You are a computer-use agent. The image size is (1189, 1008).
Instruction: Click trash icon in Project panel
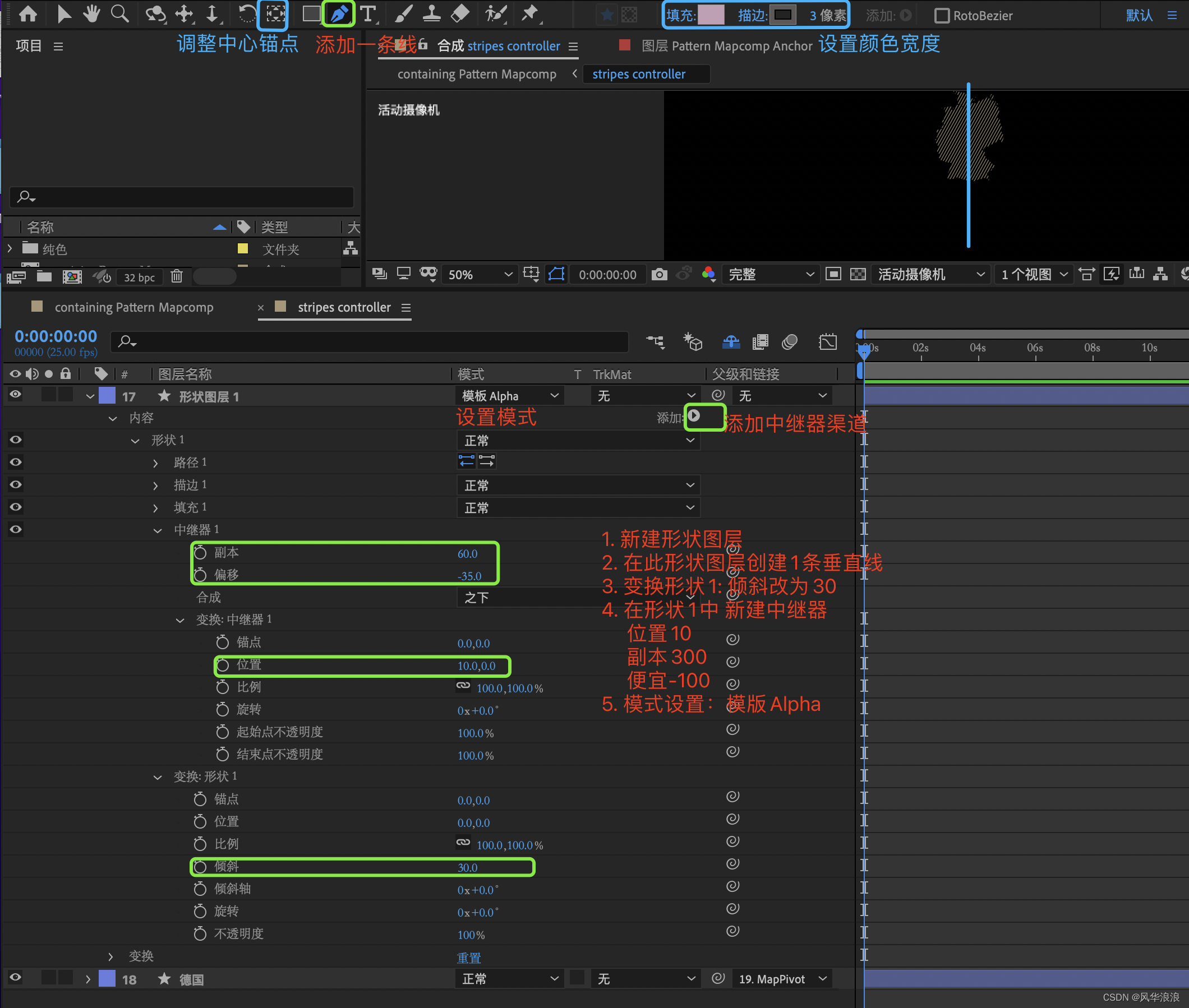(177, 276)
